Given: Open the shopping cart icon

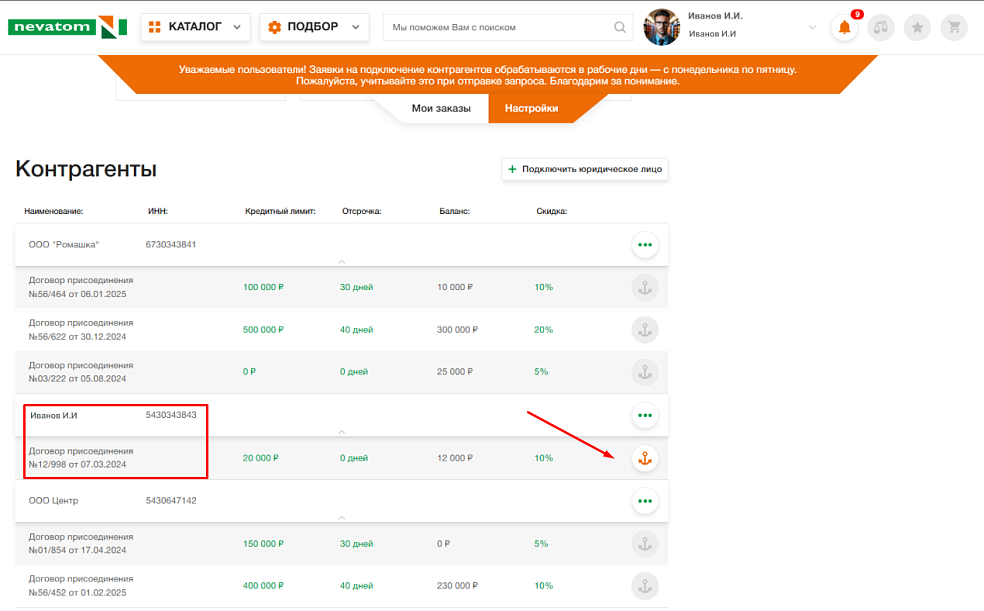Looking at the screenshot, I should 954,28.
